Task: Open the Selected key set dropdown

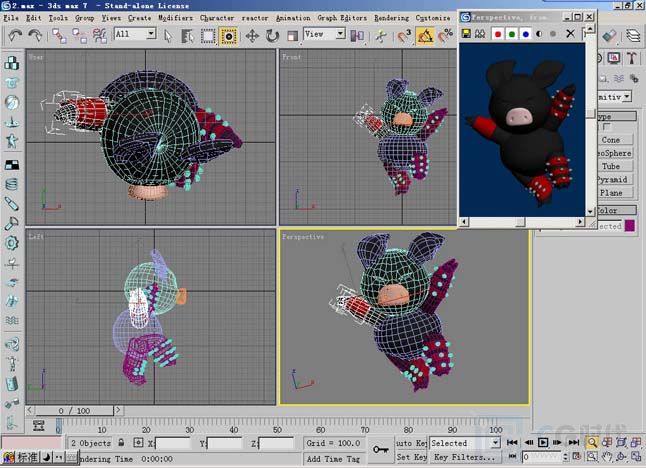Action: (465, 443)
